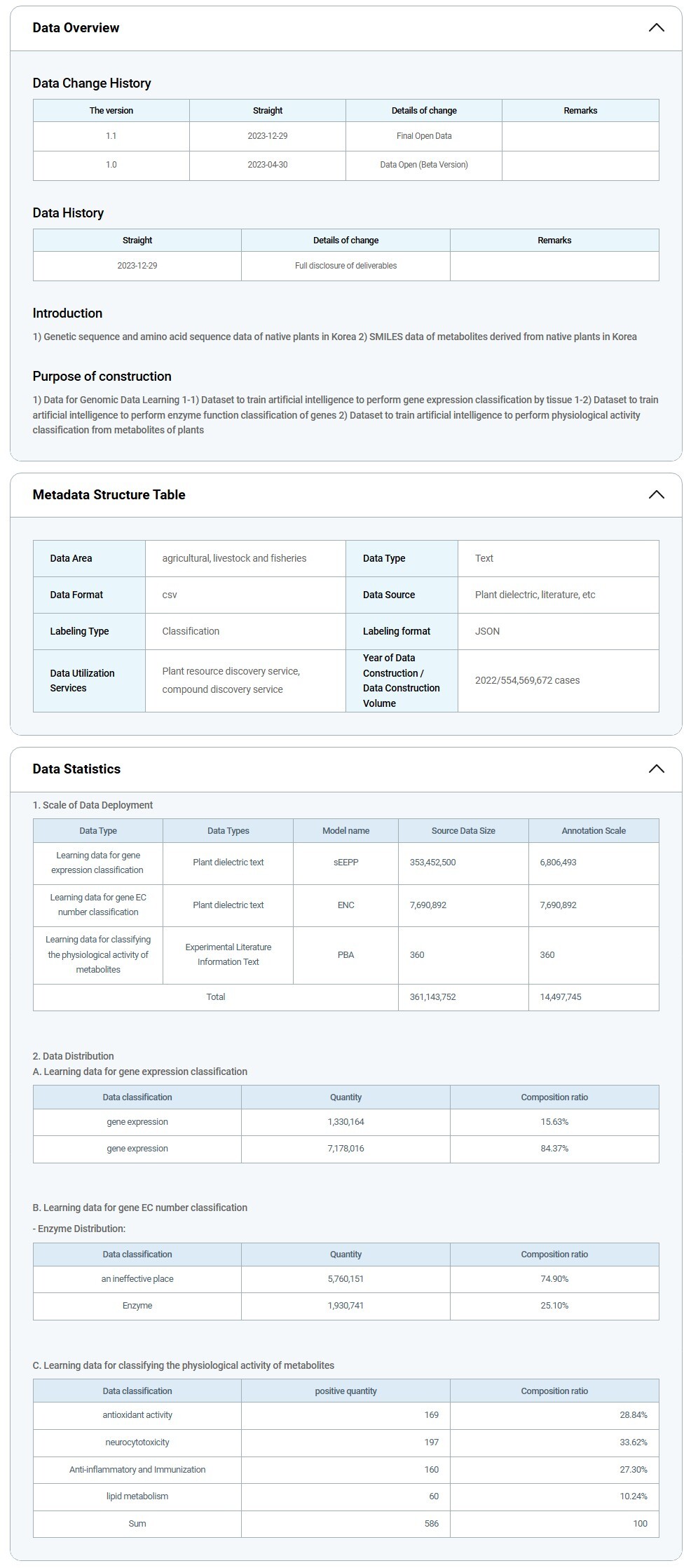
Task: Click the sEEPP model name cell
Action: point(345,863)
